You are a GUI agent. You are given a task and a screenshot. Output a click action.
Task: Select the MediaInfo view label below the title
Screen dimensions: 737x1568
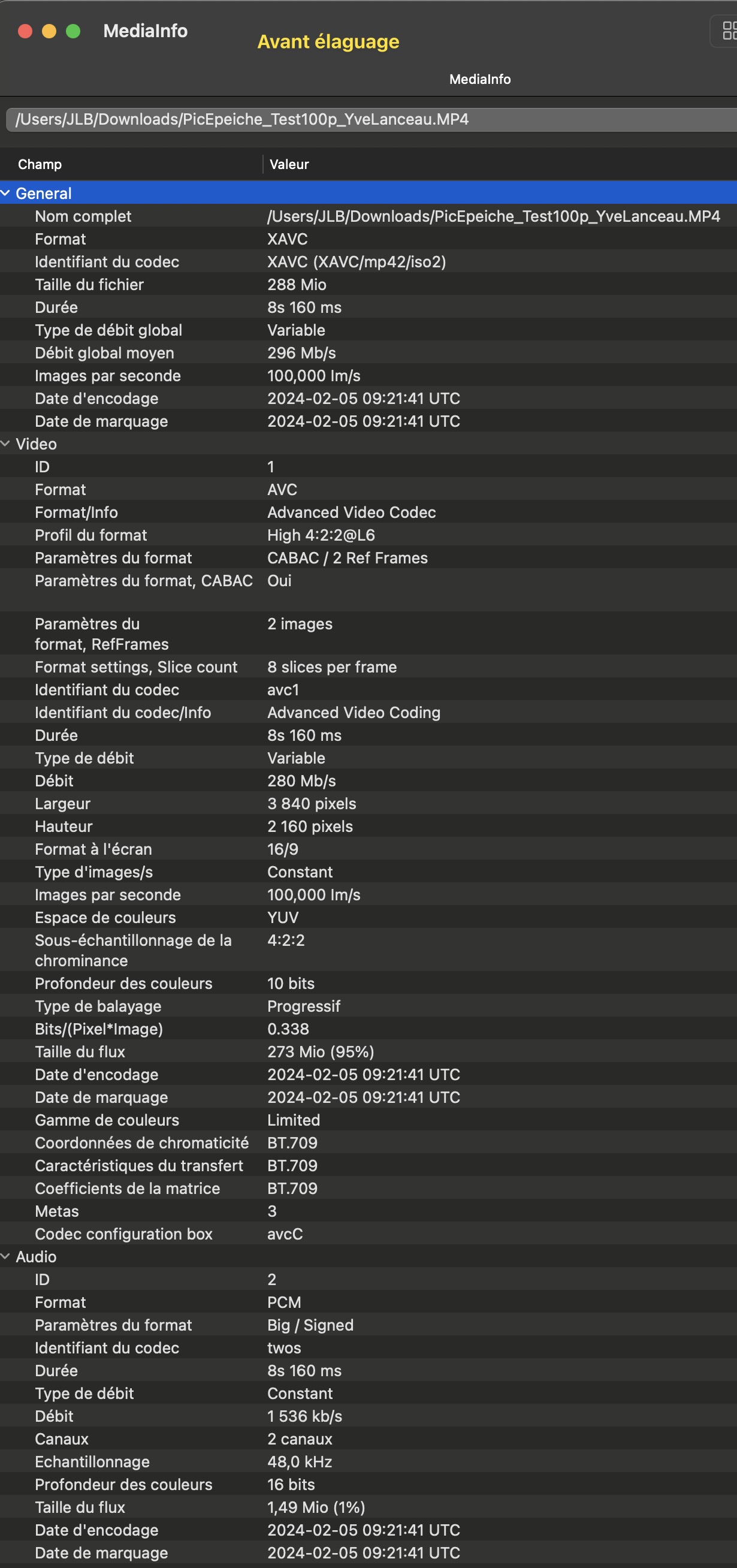tap(479, 79)
